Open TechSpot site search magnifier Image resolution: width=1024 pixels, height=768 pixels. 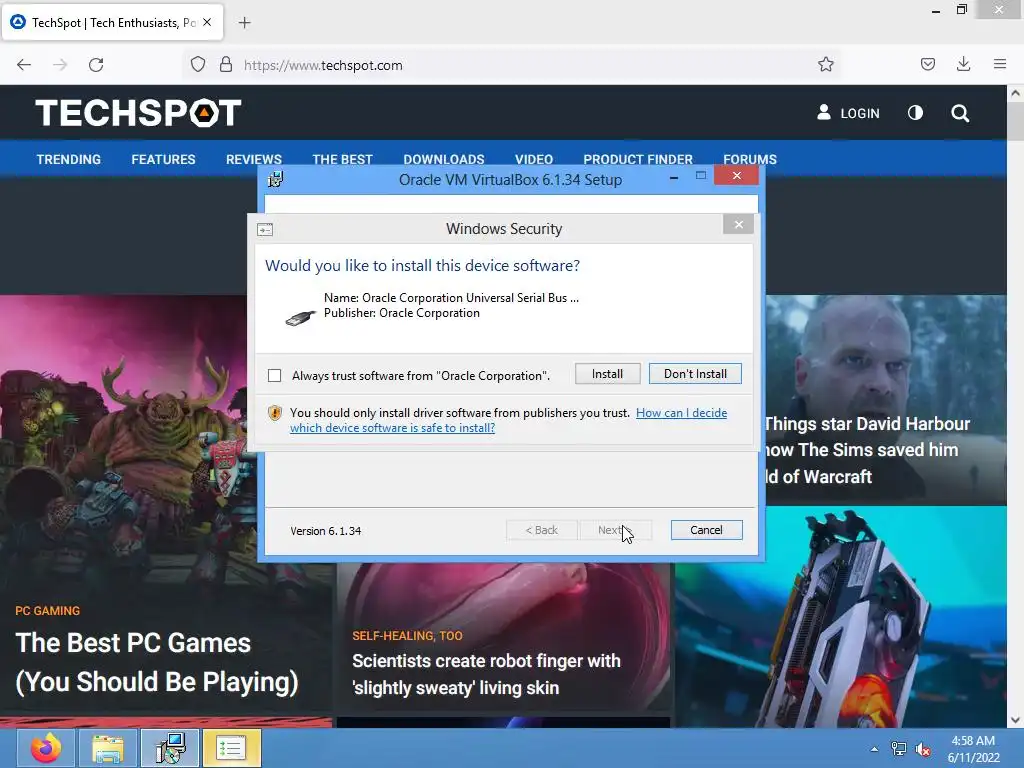click(960, 113)
